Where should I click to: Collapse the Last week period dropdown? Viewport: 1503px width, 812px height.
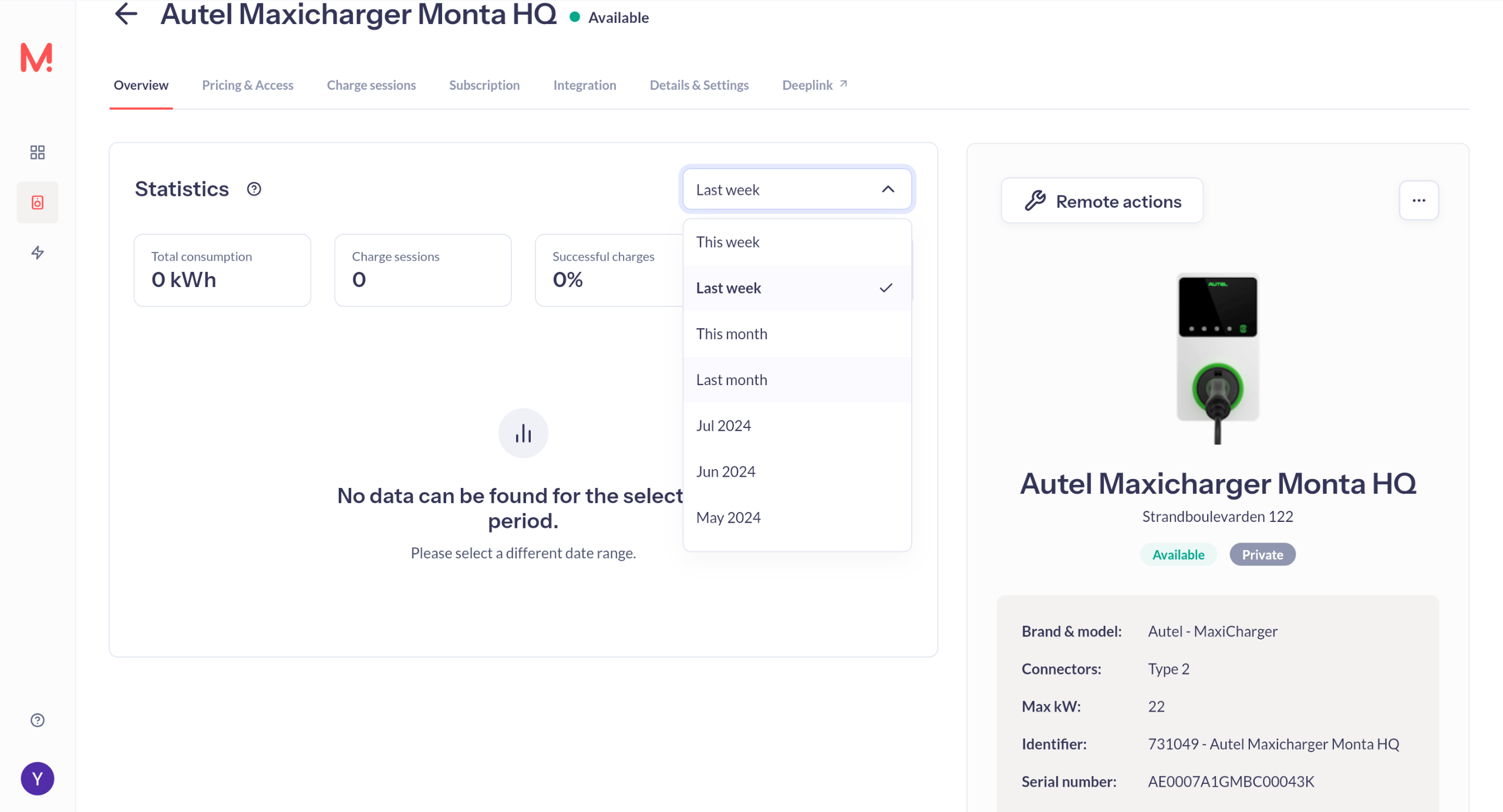point(797,189)
